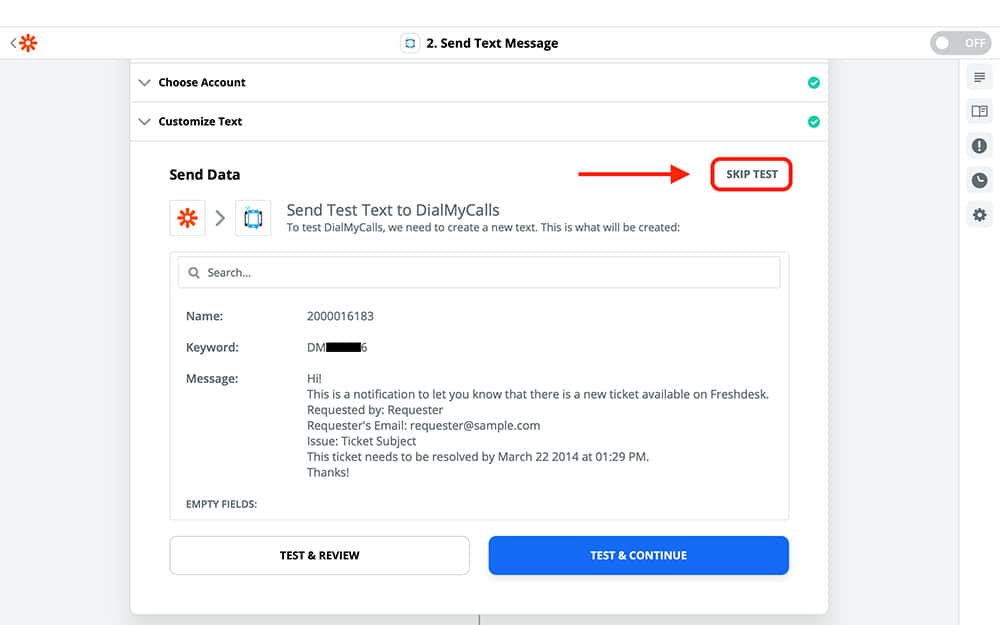The image size is (1000, 625).
Task: Collapse the Customize Text section
Action: (200, 122)
